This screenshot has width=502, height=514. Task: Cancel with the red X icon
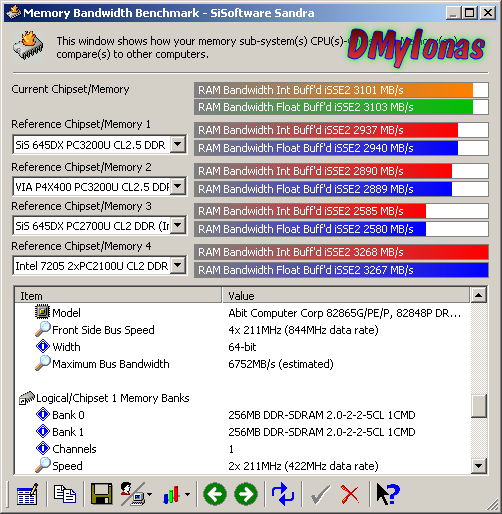pyautogui.click(x=350, y=495)
